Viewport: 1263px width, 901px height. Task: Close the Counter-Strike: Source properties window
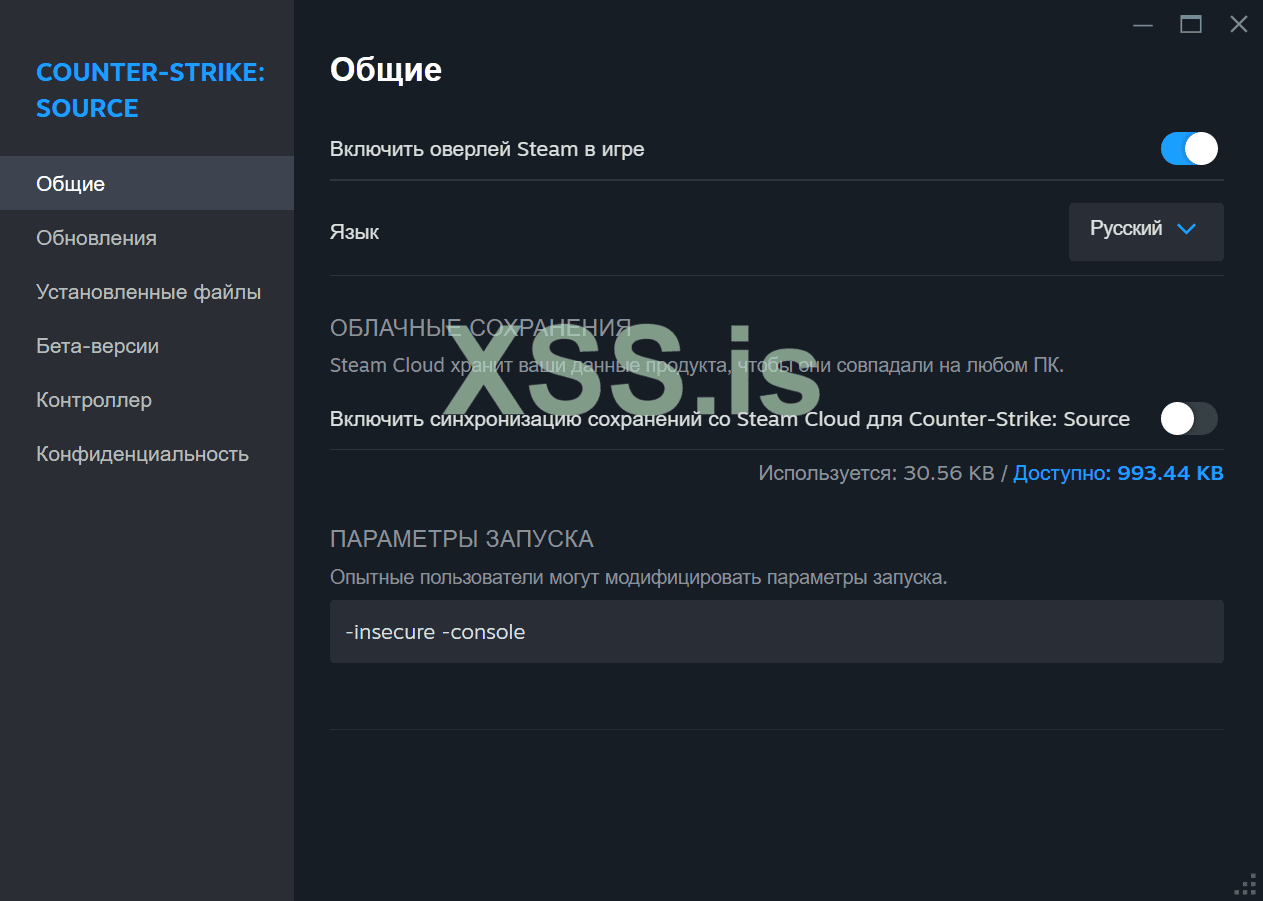pyautogui.click(x=1239, y=25)
